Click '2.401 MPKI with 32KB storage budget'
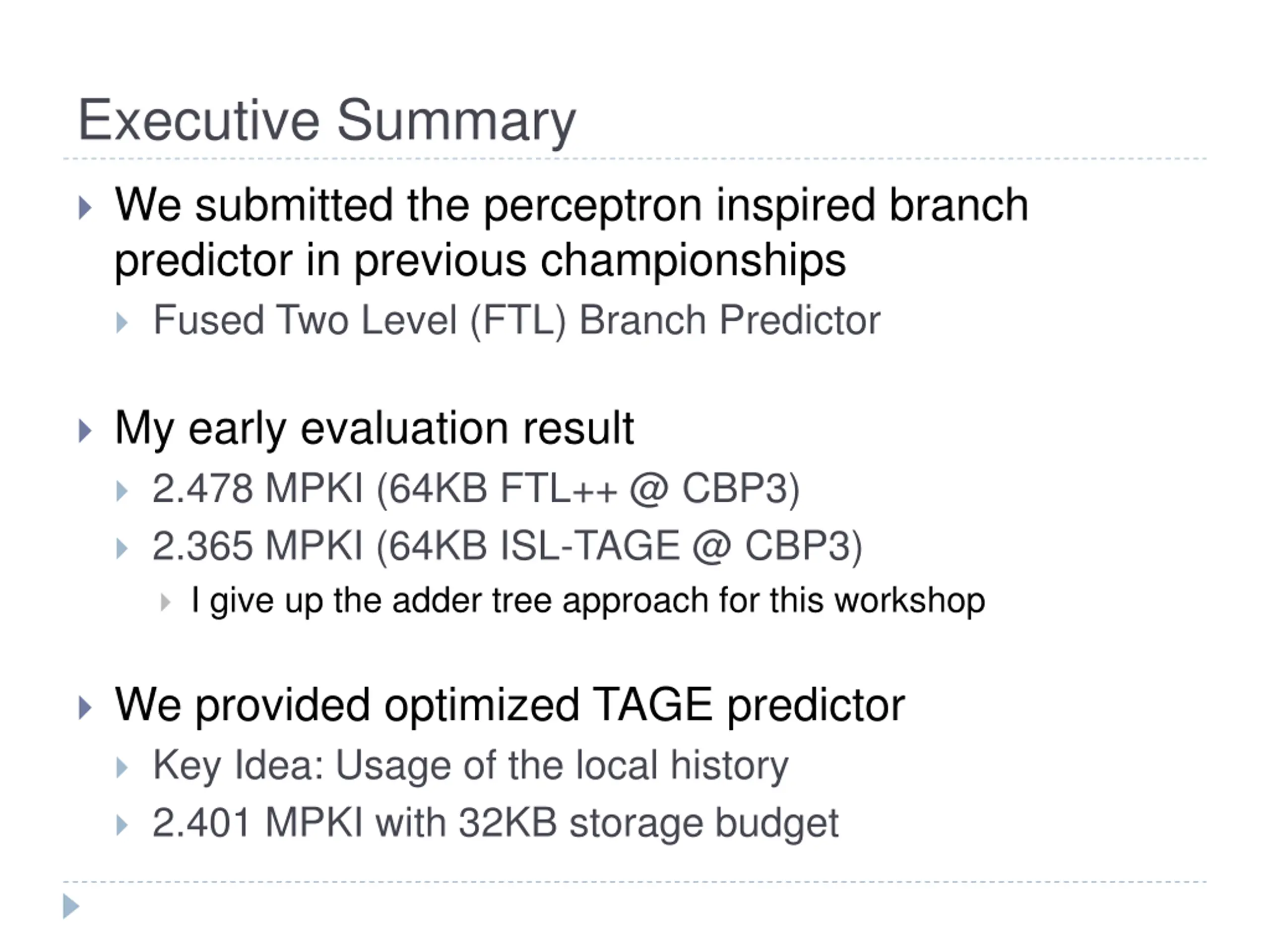 [496, 824]
